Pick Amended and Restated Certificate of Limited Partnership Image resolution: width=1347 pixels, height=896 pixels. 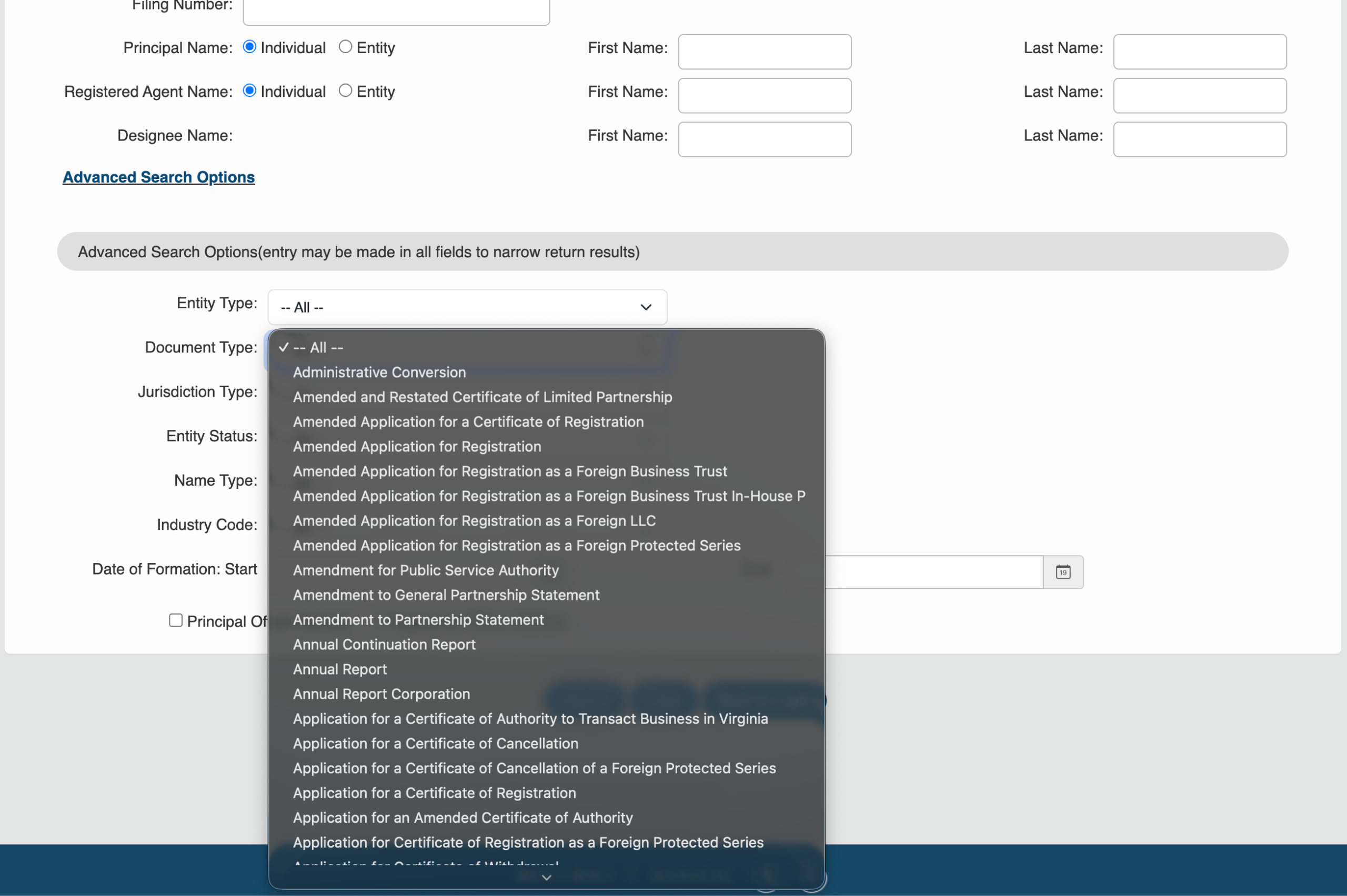[546, 397]
